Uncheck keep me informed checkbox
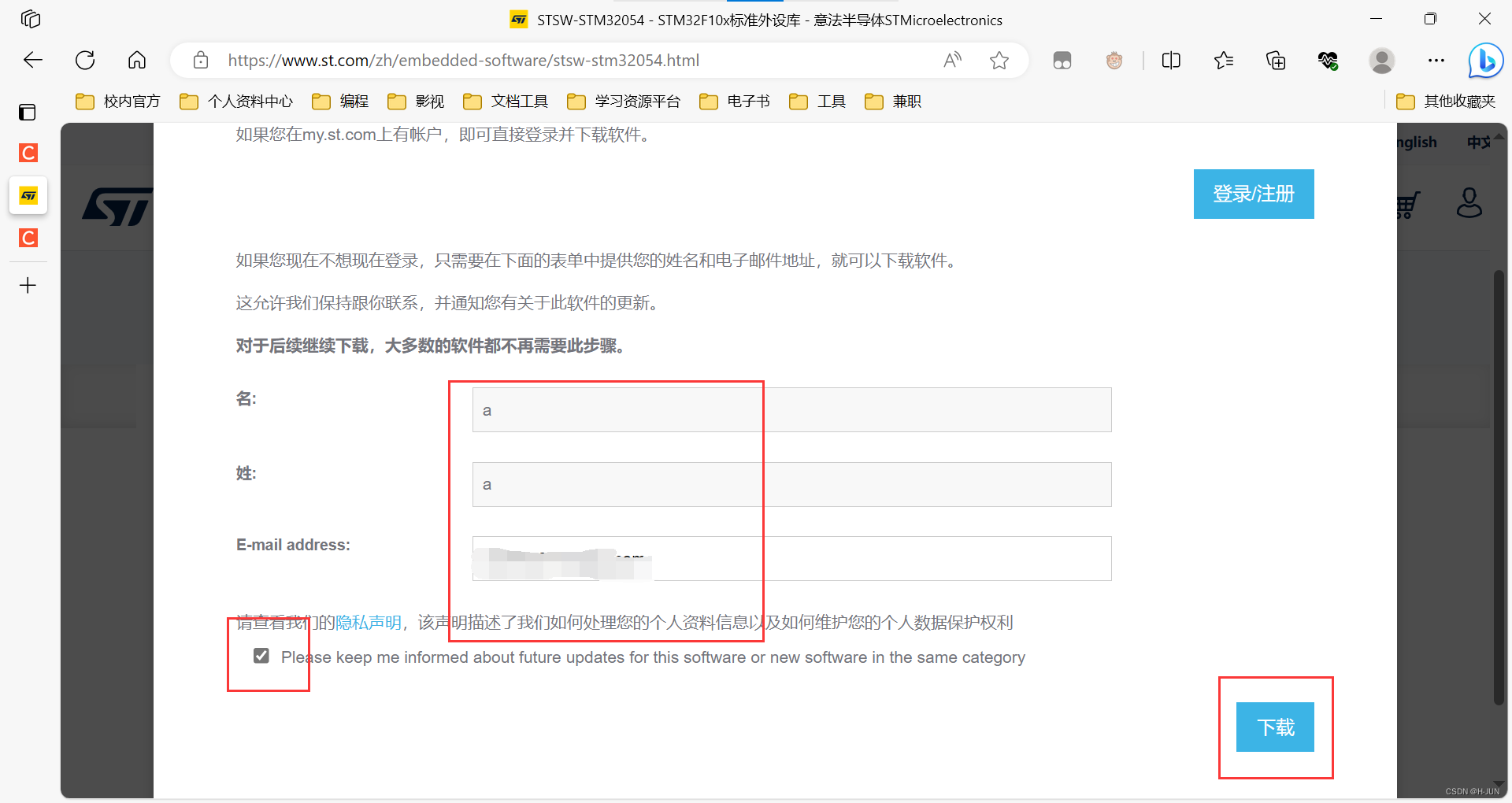 [261, 656]
